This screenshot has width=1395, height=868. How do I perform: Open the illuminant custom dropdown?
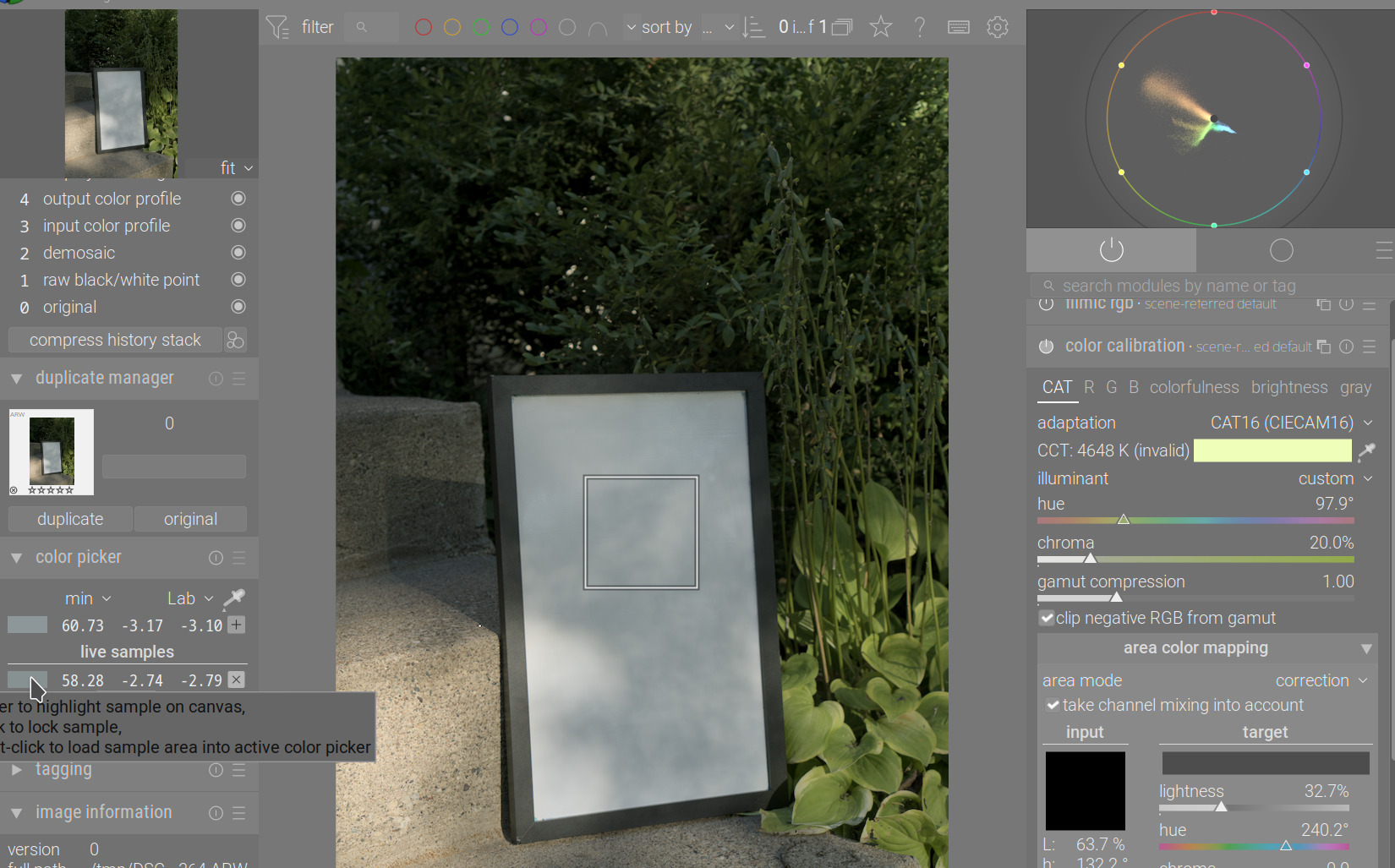point(1336,478)
